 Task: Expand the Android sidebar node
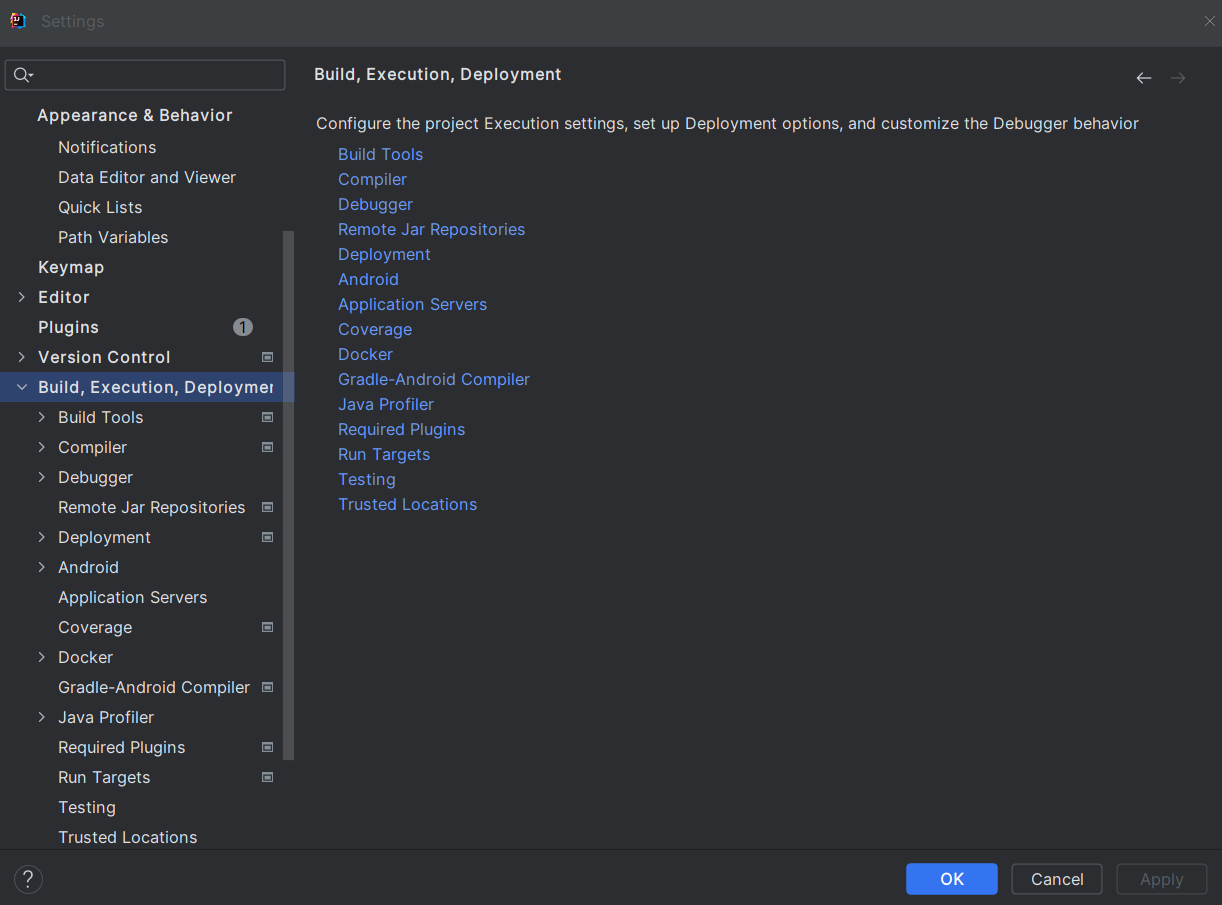tap(42, 567)
